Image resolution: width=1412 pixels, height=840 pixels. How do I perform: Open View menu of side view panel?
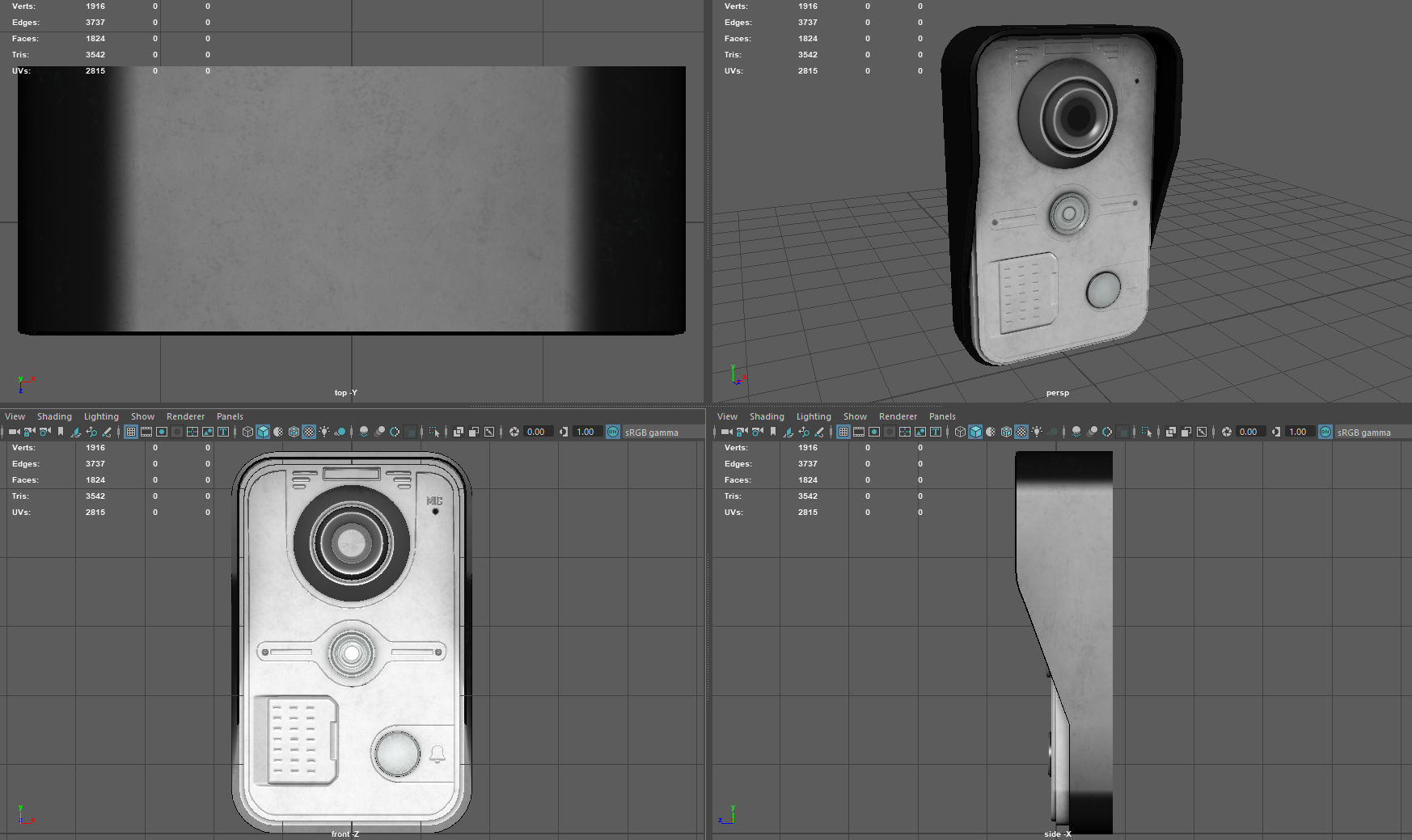pyautogui.click(x=727, y=416)
